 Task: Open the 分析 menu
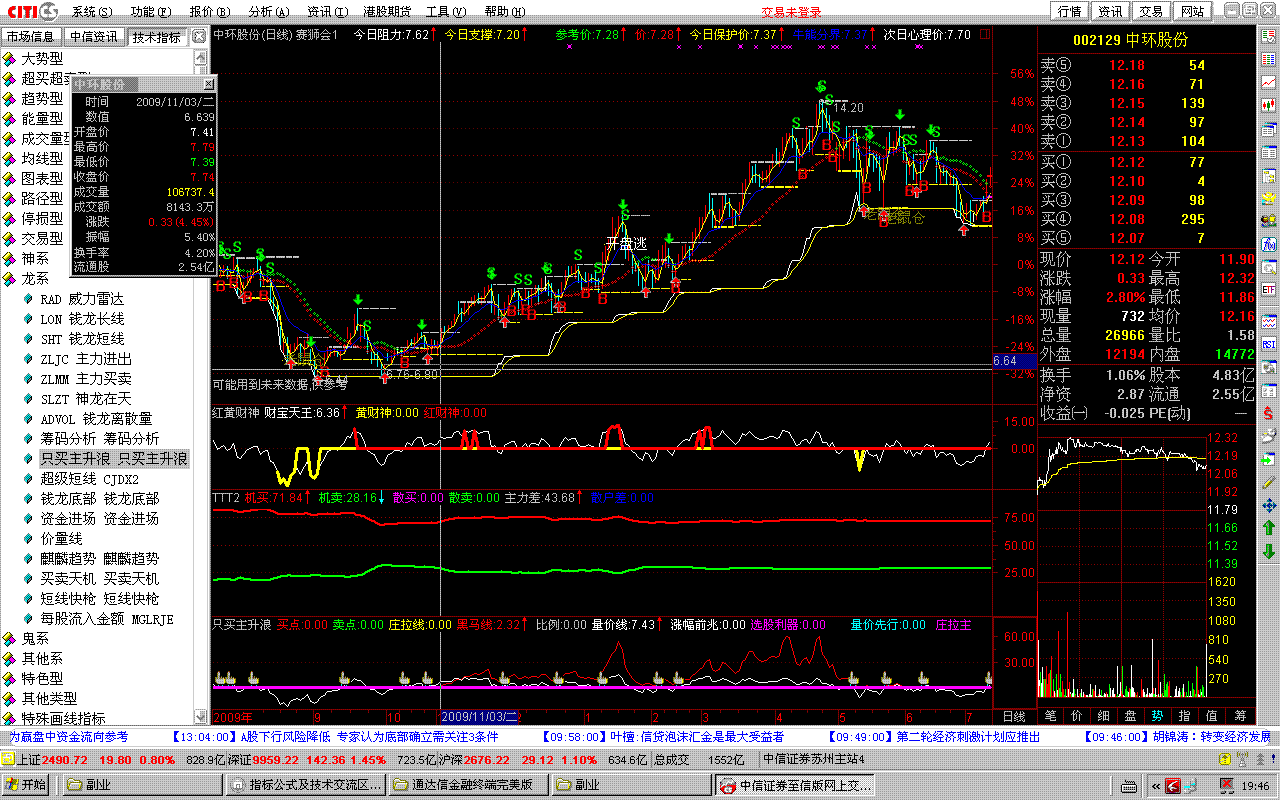(268, 12)
